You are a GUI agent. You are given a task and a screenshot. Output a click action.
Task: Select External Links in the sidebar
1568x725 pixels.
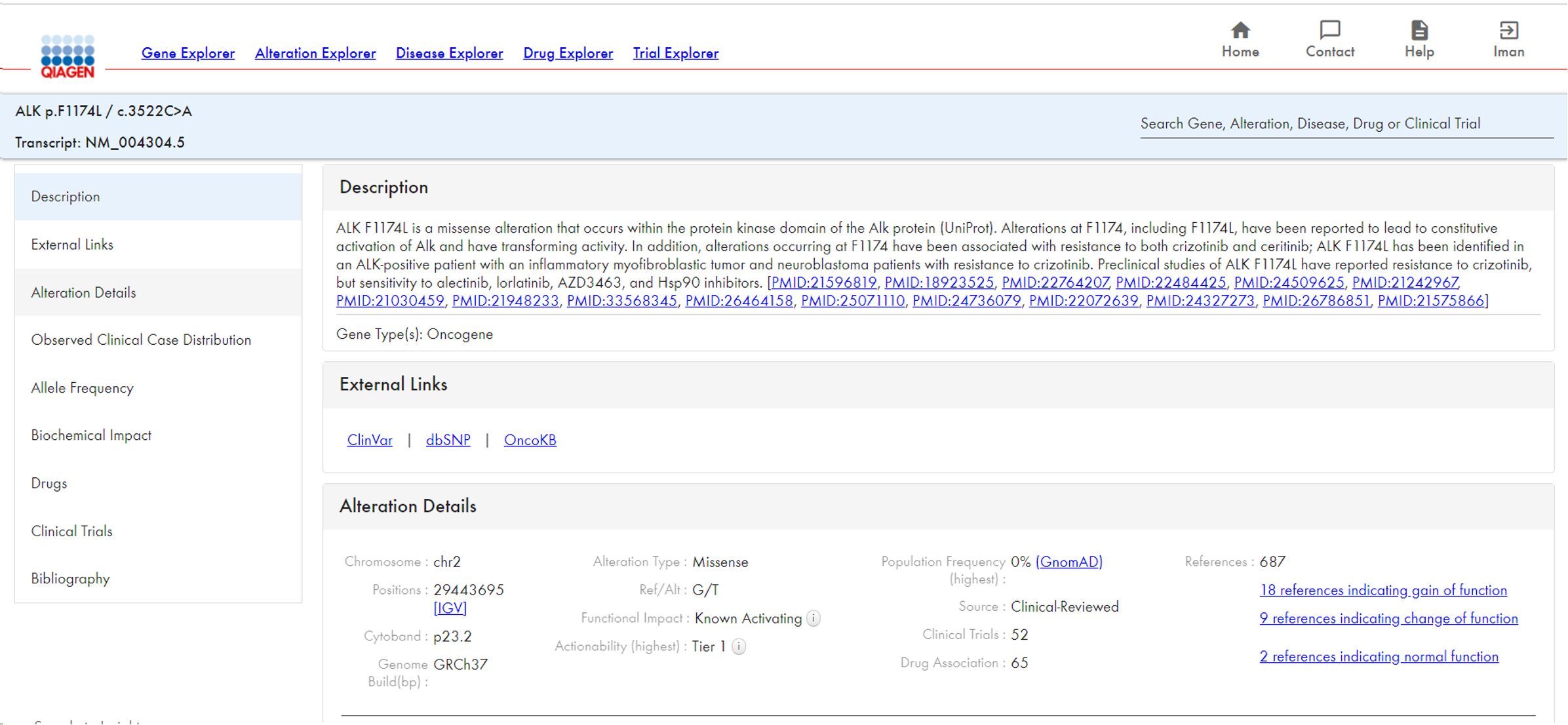(x=158, y=245)
